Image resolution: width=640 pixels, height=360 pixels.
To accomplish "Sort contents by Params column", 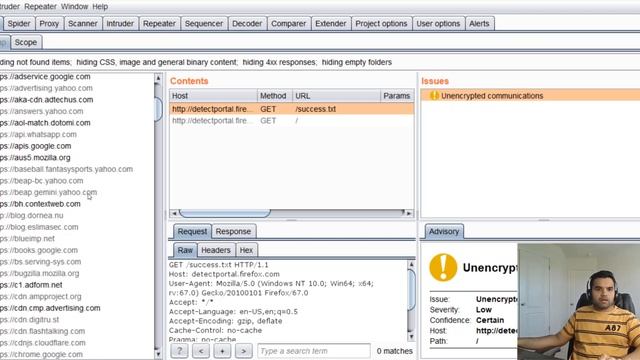I will click(x=397, y=96).
